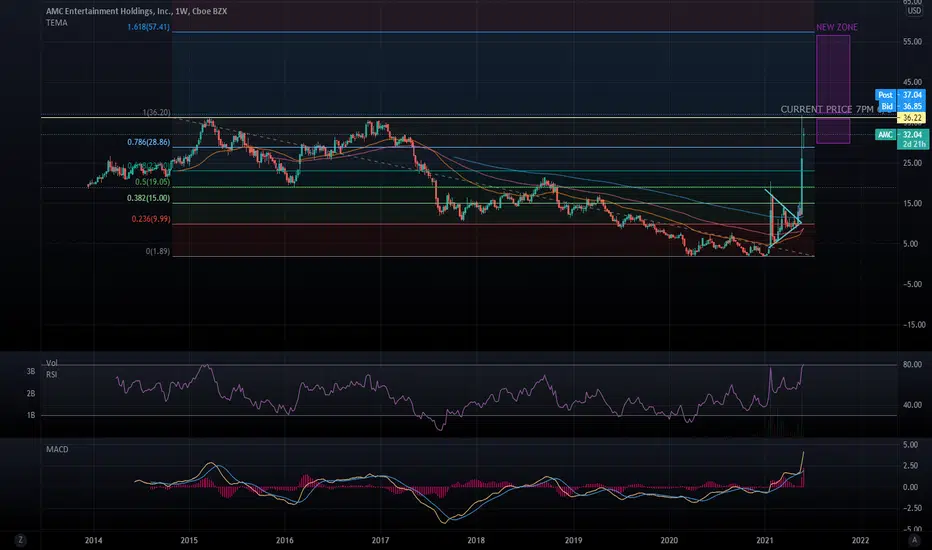
Task: Click the 1.618(57.41) Fibonacci level label
Action: click(149, 27)
